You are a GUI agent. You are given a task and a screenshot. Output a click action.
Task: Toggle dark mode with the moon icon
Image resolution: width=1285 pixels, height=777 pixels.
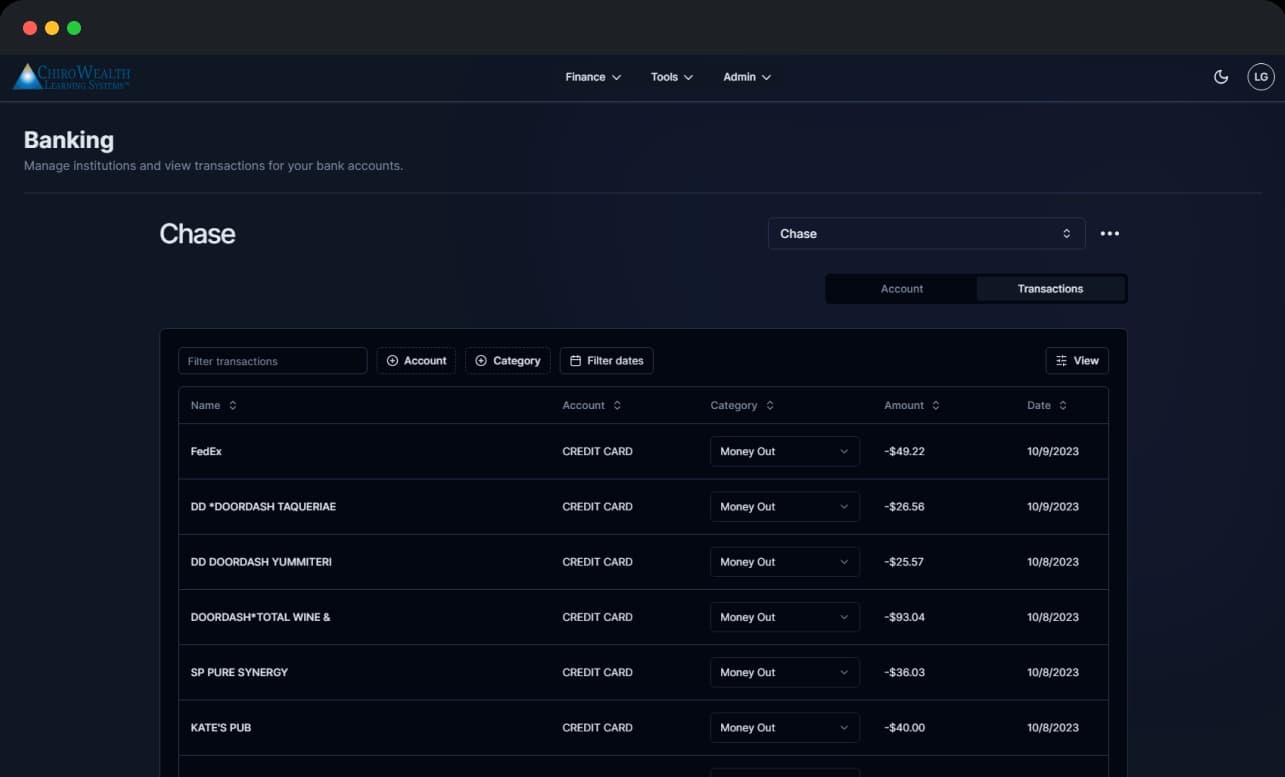[1221, 77]
